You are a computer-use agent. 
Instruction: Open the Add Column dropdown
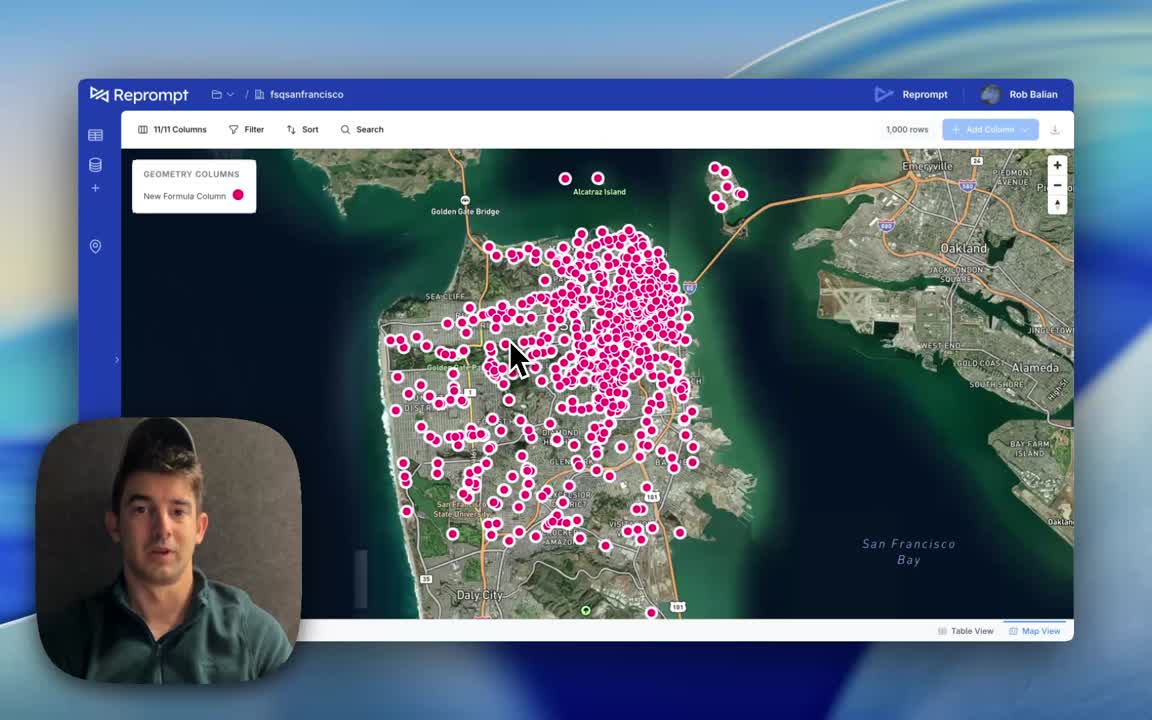coord(989,129)
